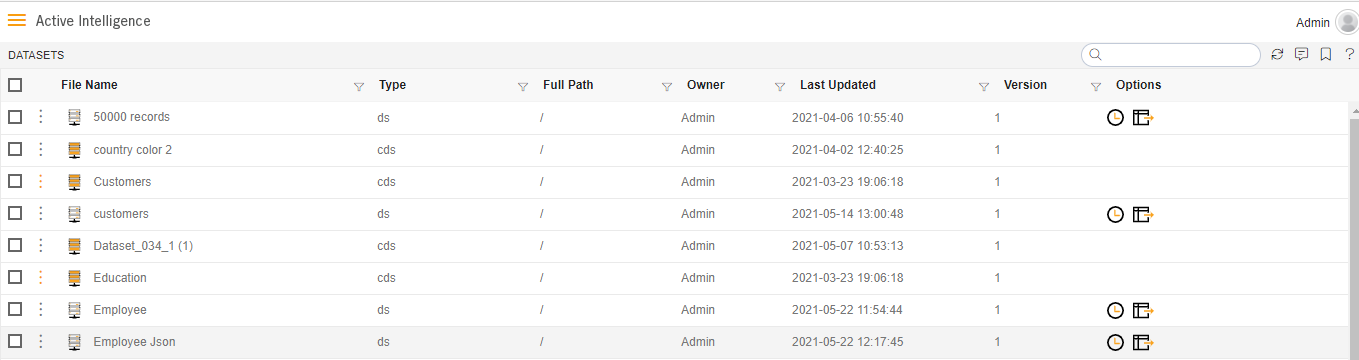The image size is (1359, 360).
Task: Open the Employee dataset
Action: click(x=120, y=310)
